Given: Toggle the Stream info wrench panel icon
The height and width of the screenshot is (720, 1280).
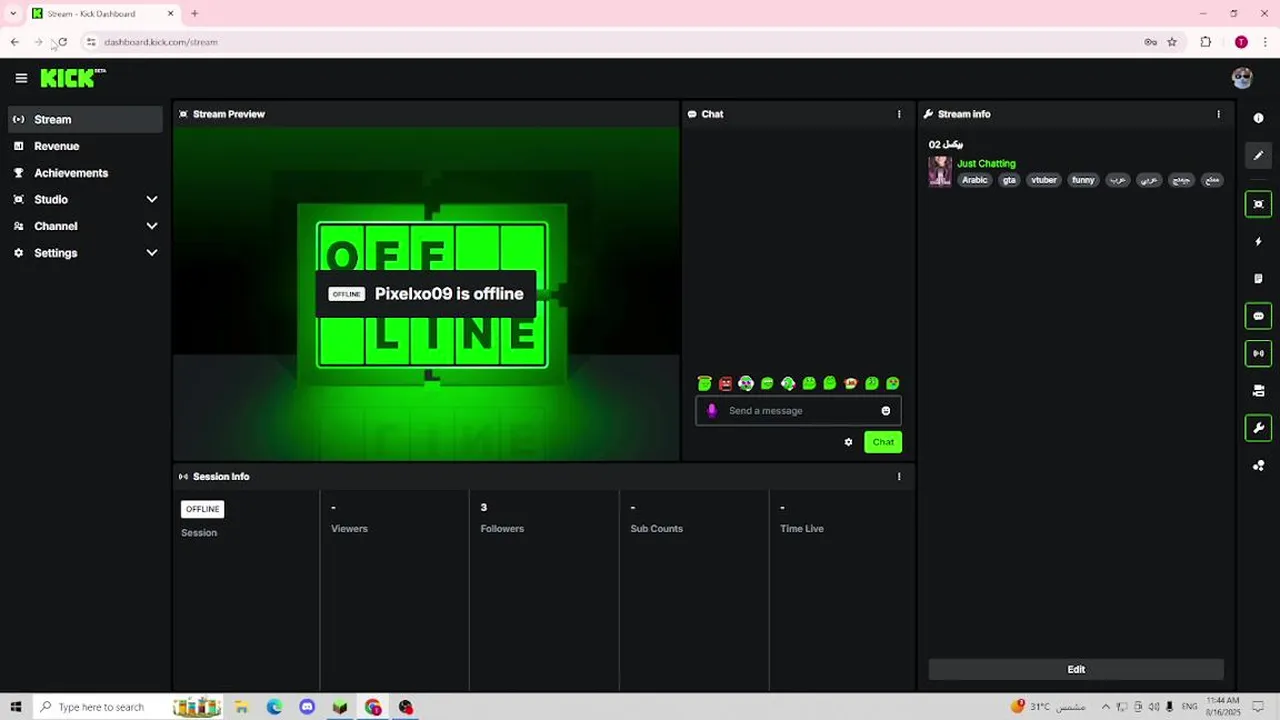Looking at the screenshot, I should click(x=1258, y=428).
